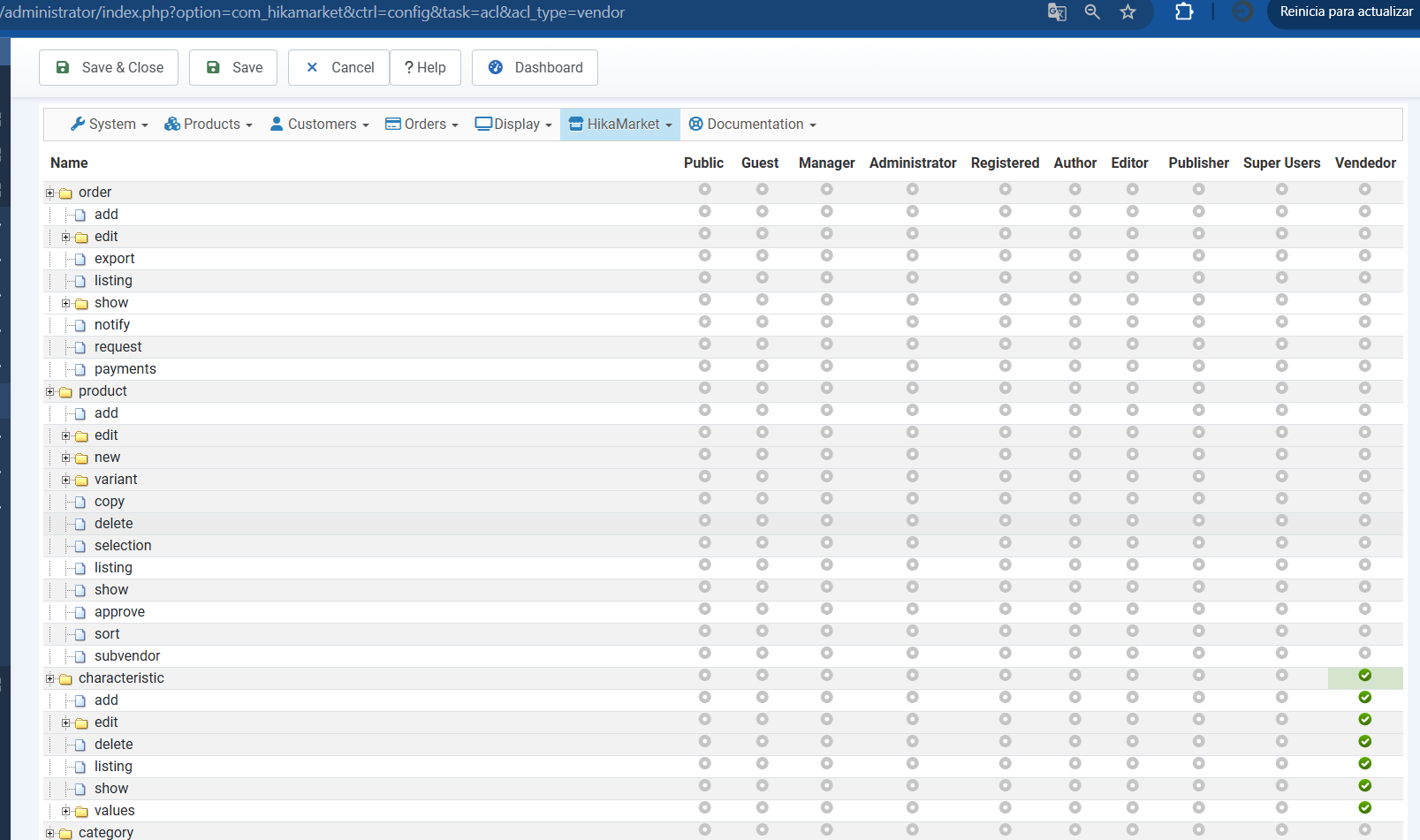The height and width of the screenshot is (840, 1420).
Task: Expand the show folder under order
Action: pos(66,303)
